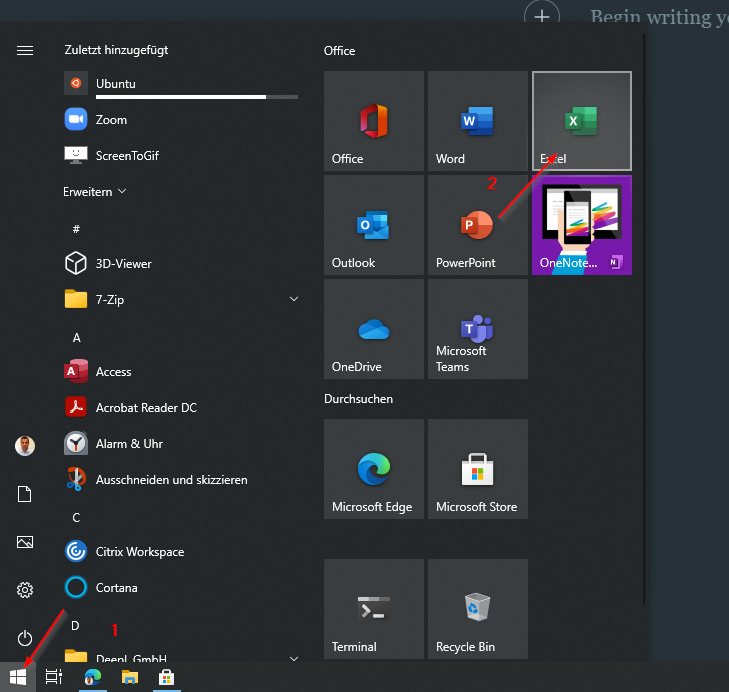Click the Ubuntu install progress bar
Screen dimensions: 729x692
point(196,97)
